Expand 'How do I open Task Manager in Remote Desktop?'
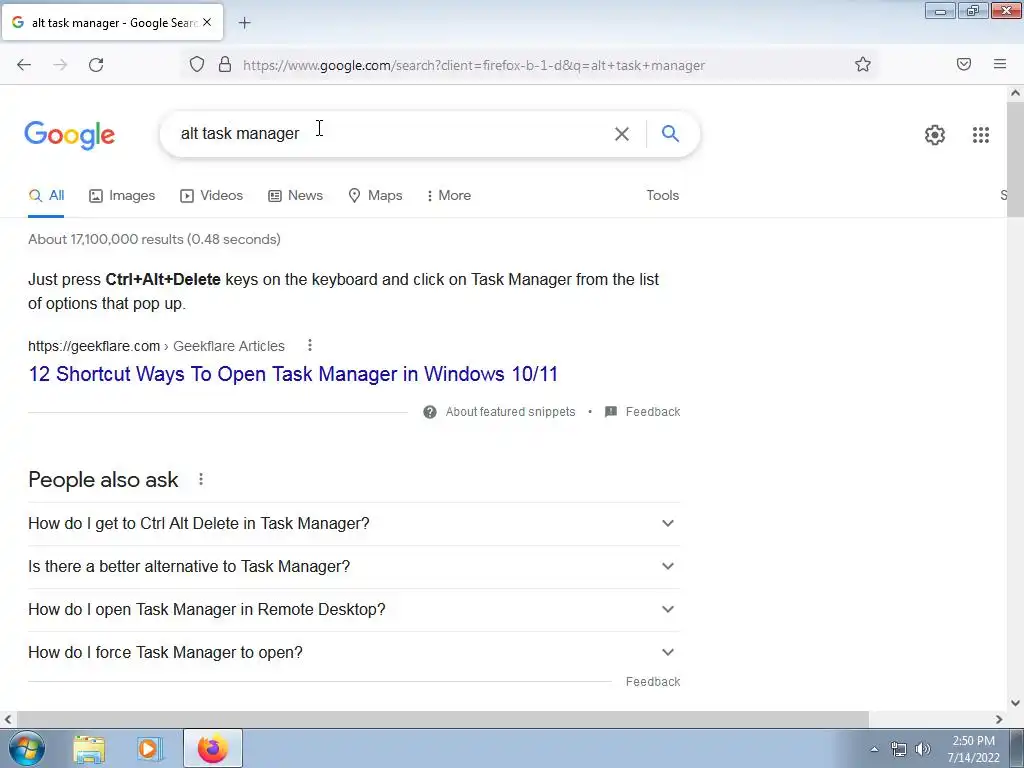This screenshot has height=768, width=1024. pyautogui.click(x=354, y=610)
